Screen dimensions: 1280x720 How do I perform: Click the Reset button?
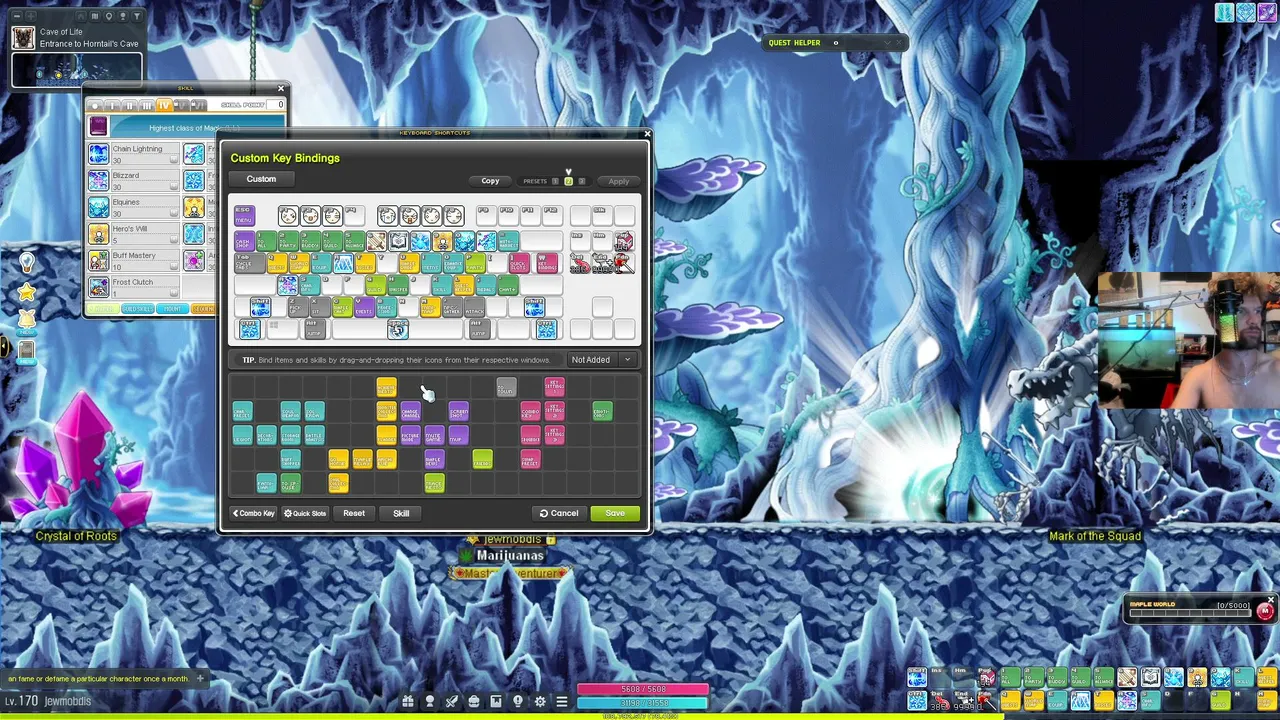point(354,513)
